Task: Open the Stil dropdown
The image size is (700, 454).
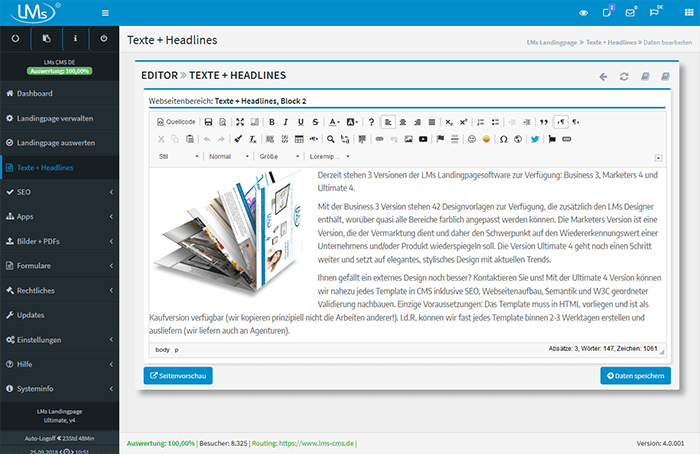Action: (x=178, y=157)
